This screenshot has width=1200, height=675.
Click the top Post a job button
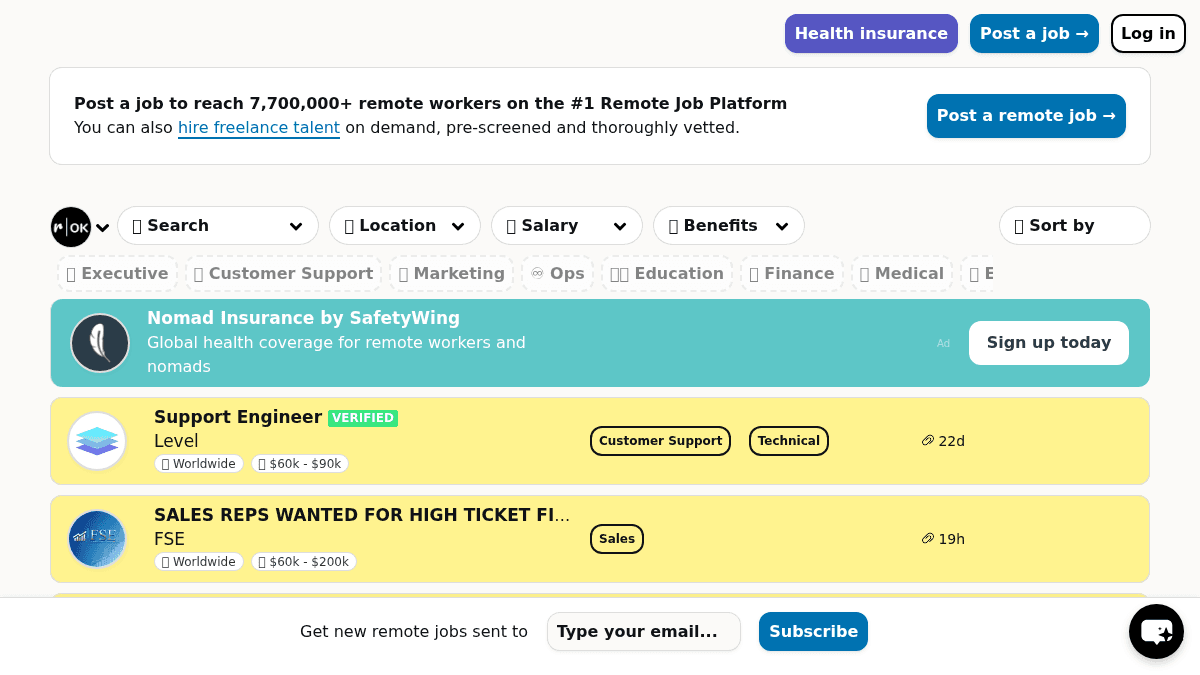click(1034, 34)
